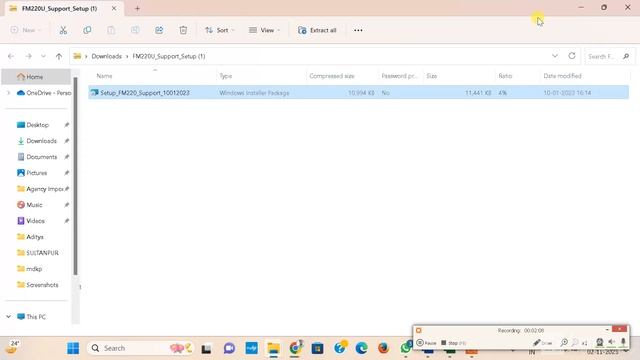
Task: Open the View dropdown menu
Action: 264,30
